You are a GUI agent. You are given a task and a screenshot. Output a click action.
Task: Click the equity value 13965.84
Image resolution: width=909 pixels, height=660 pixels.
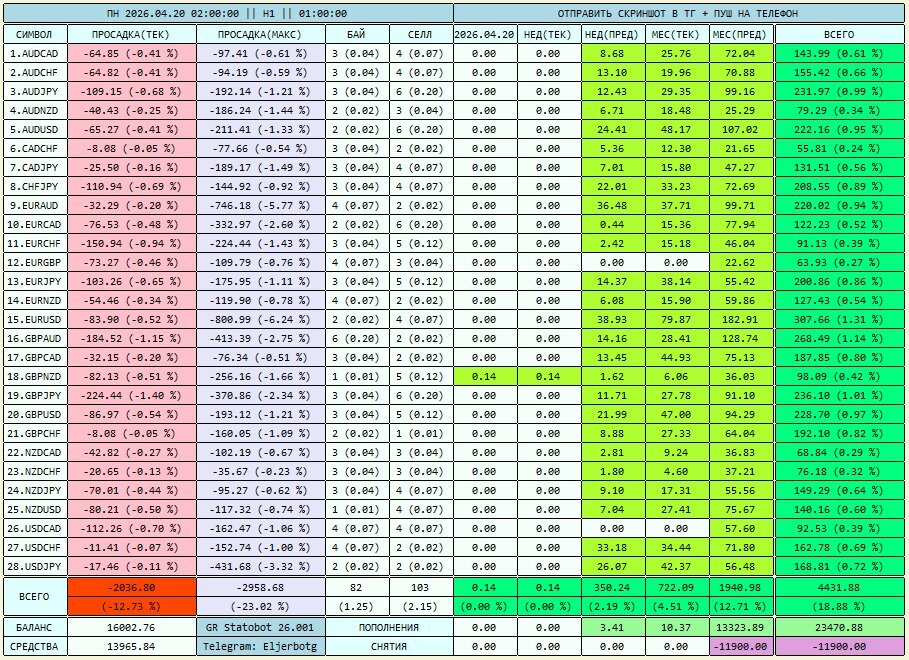(x=132, y=646)
